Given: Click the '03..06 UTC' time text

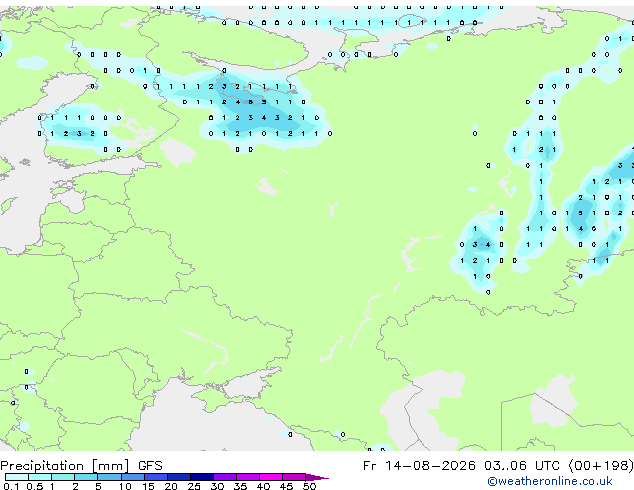Looking at the screenshot, I should point(524,466).
